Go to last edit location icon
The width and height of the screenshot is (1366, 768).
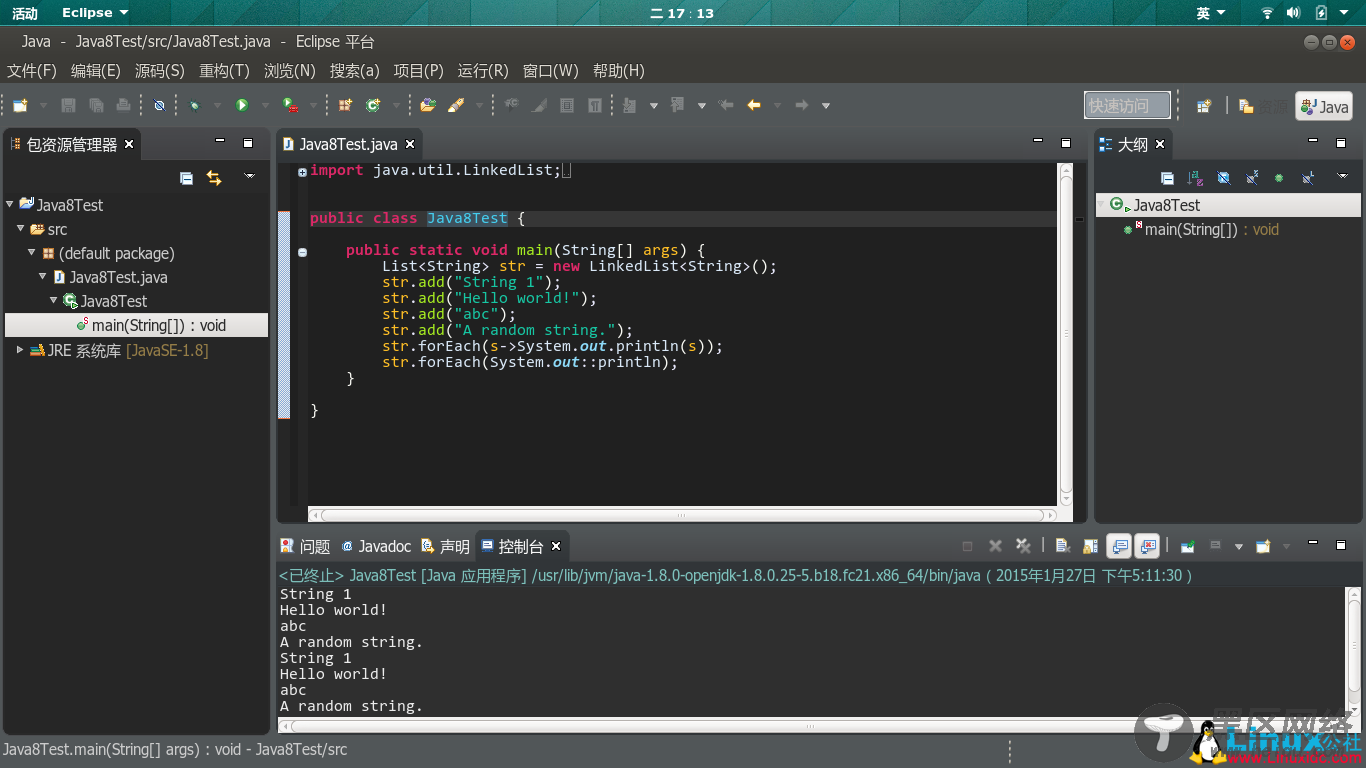(726, 105)
